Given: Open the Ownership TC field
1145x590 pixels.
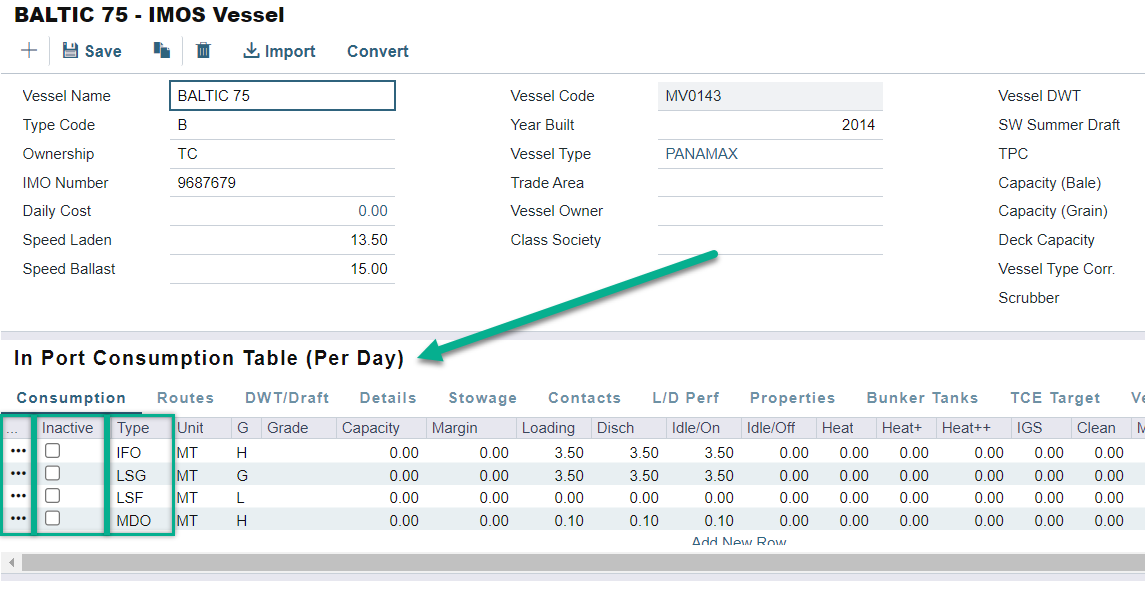Looking at the screenshot, I should point(282,154).
